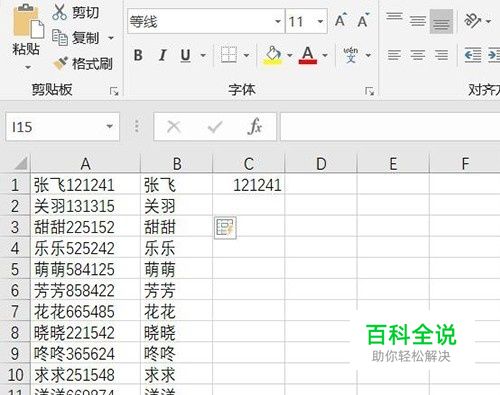This screenshot has height=395, width=500.
Task: Select column C header
Action: click(x=249, y=164)
